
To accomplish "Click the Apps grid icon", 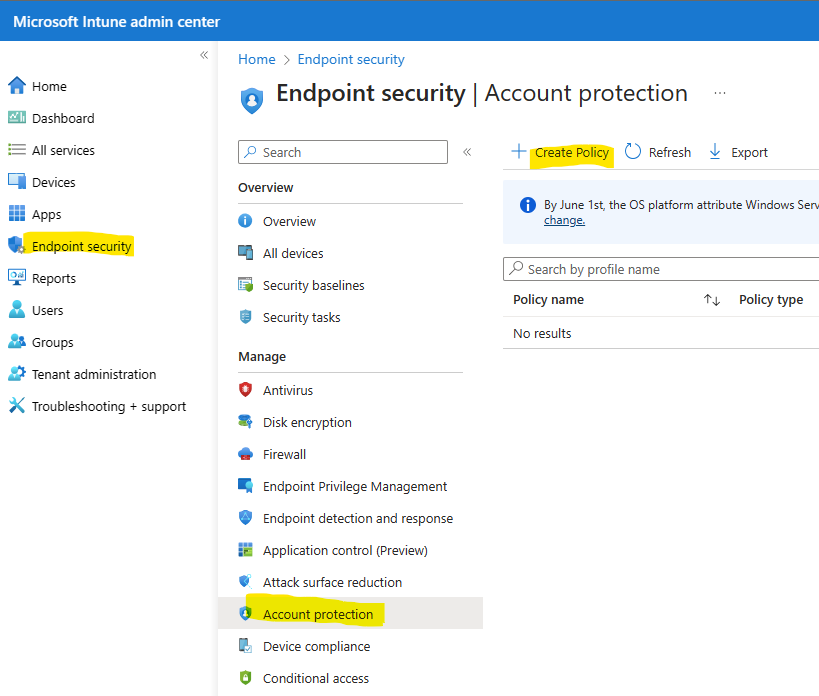I will click(17, 214).
